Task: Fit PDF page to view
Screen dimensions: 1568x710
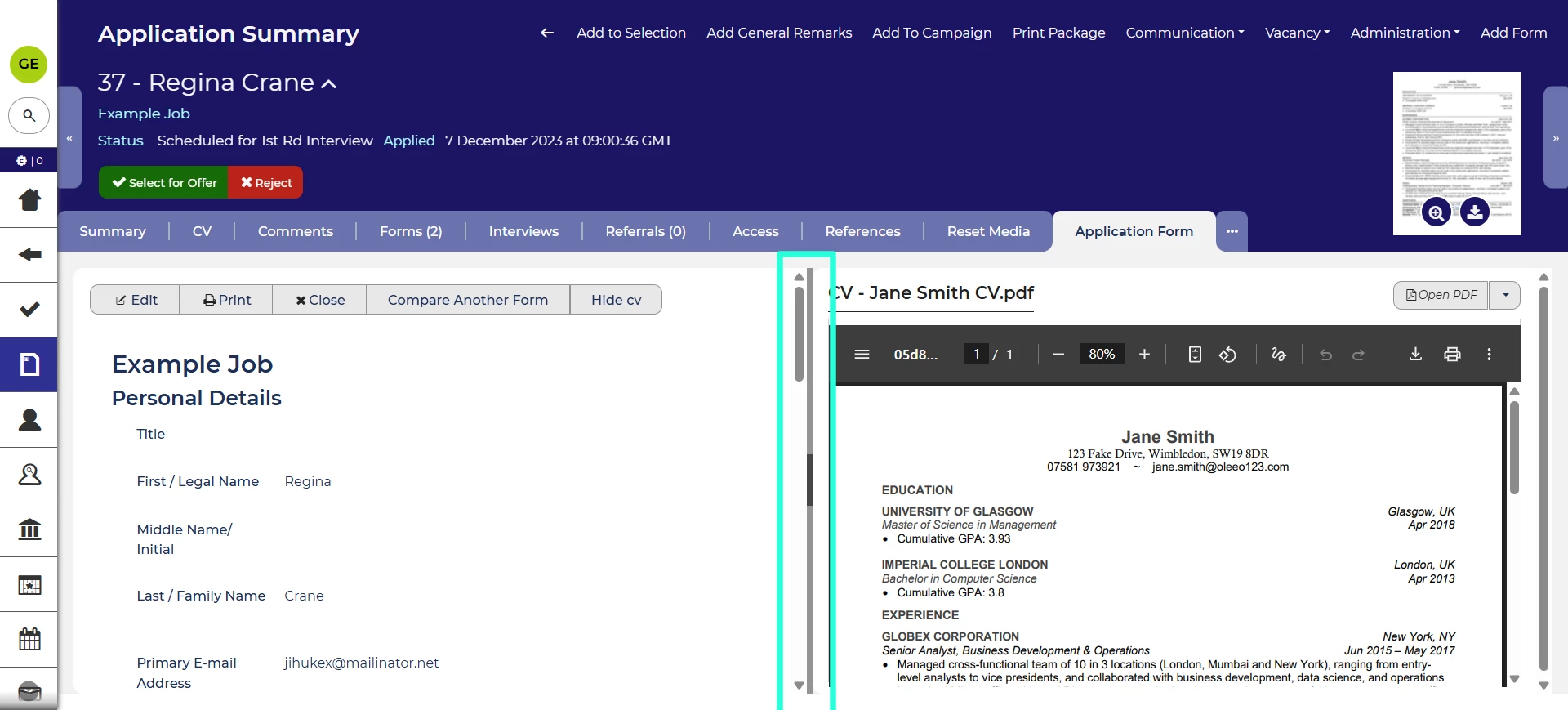Action: pos(1195,355)
